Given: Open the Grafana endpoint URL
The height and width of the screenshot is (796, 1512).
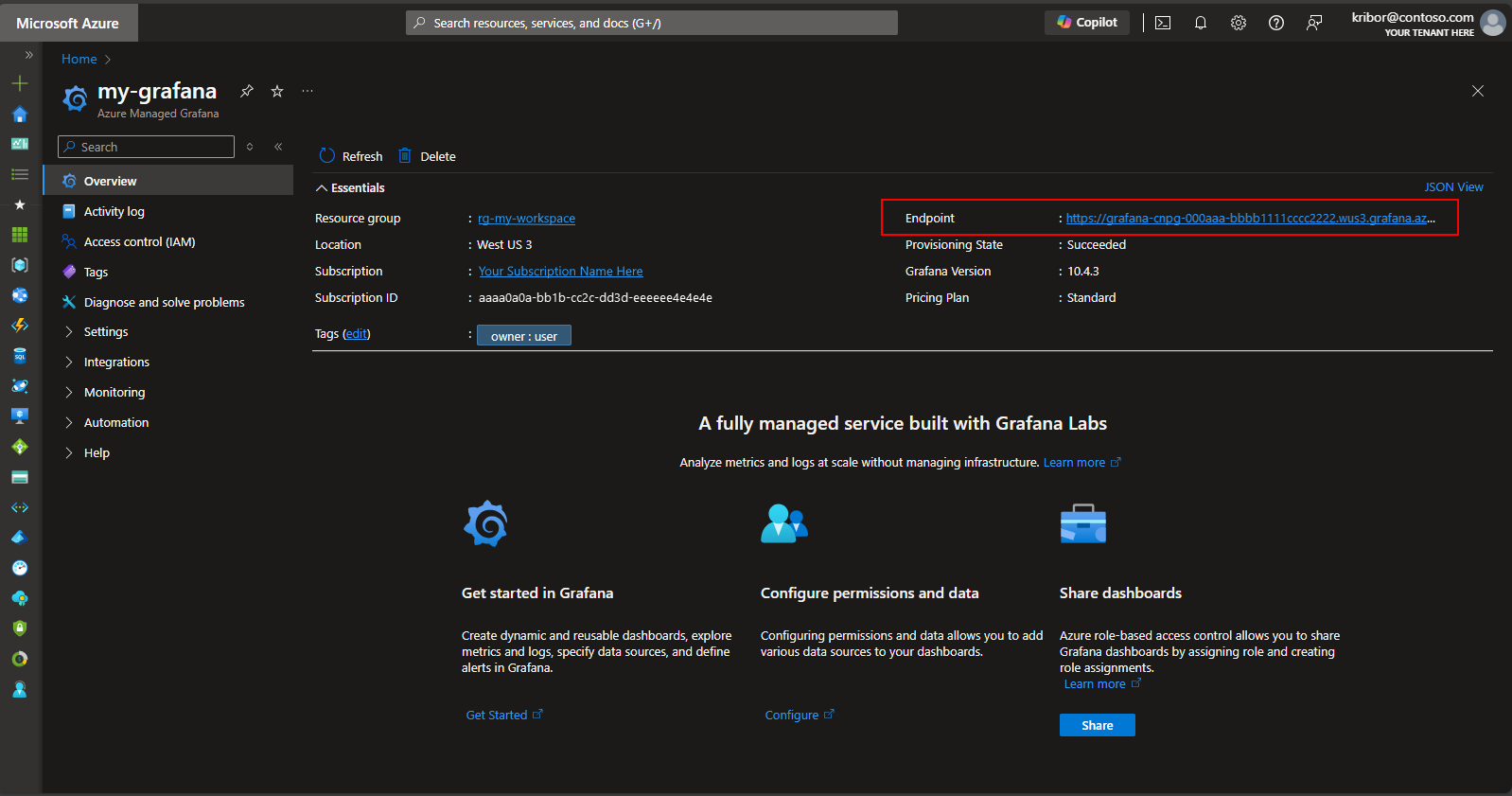Looking at the screenshot, I should pos(1249,219).
